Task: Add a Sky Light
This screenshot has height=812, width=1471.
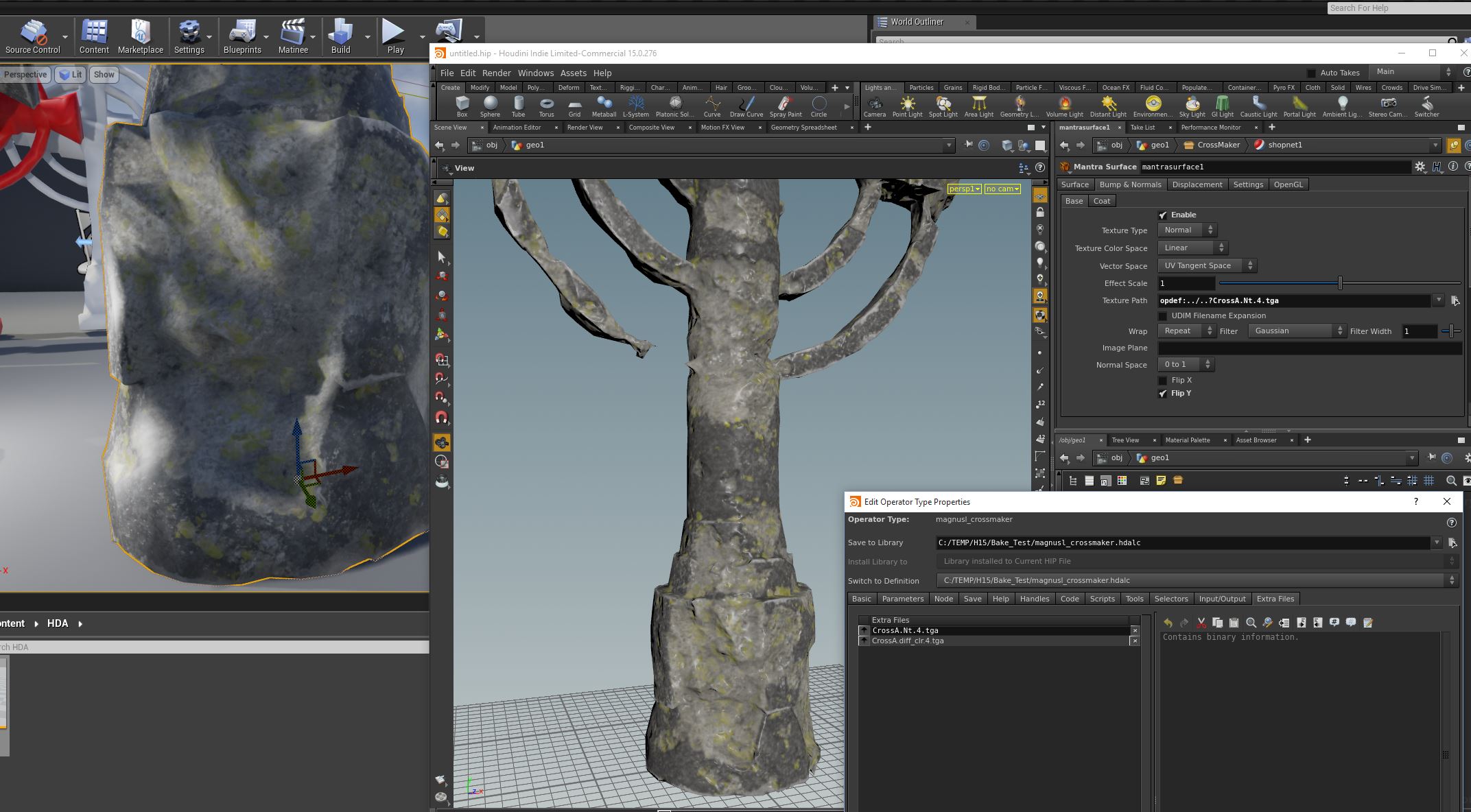Action: [1192, 106]
